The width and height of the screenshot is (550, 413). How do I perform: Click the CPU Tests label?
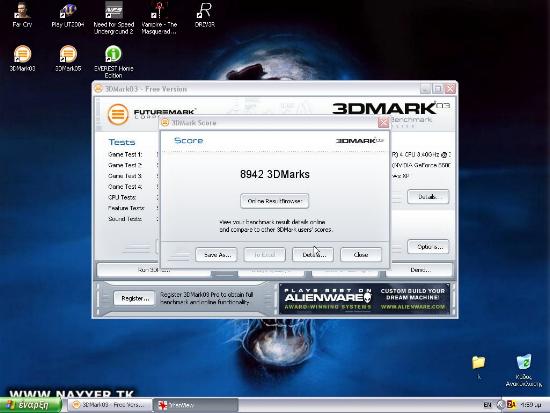coord(122,197)
